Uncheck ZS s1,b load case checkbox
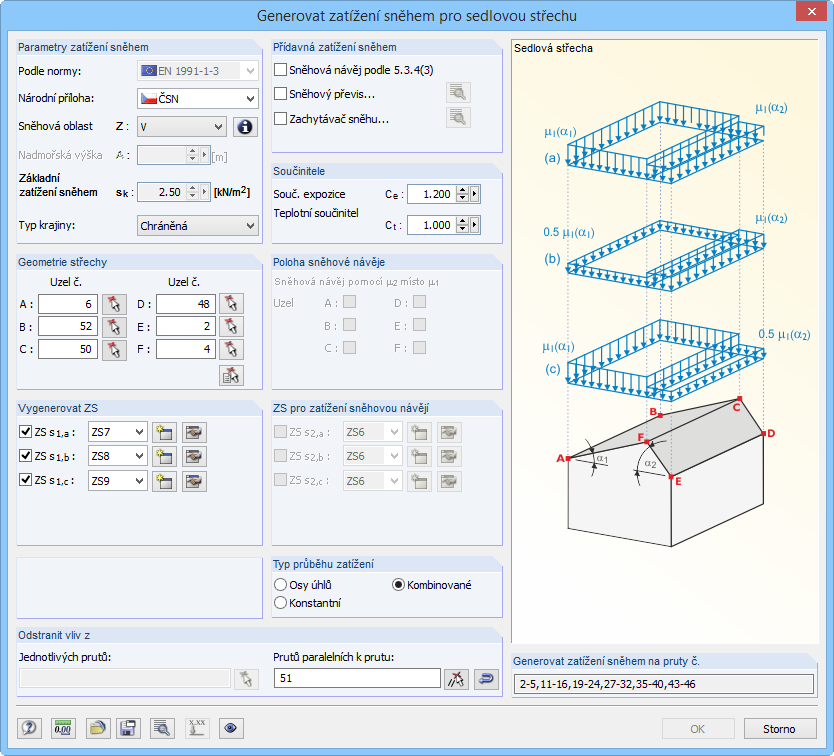The height and width of the screenshot is (756, 834). 25,455
